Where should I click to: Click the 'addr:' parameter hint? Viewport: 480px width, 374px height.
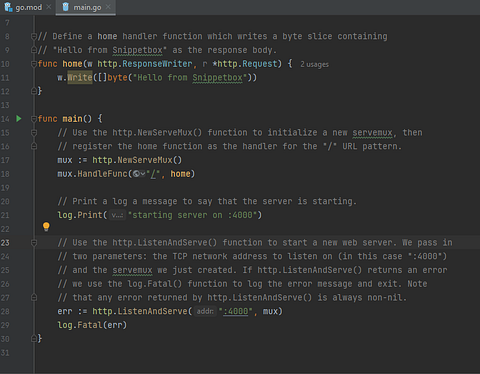tap(205, 311)
